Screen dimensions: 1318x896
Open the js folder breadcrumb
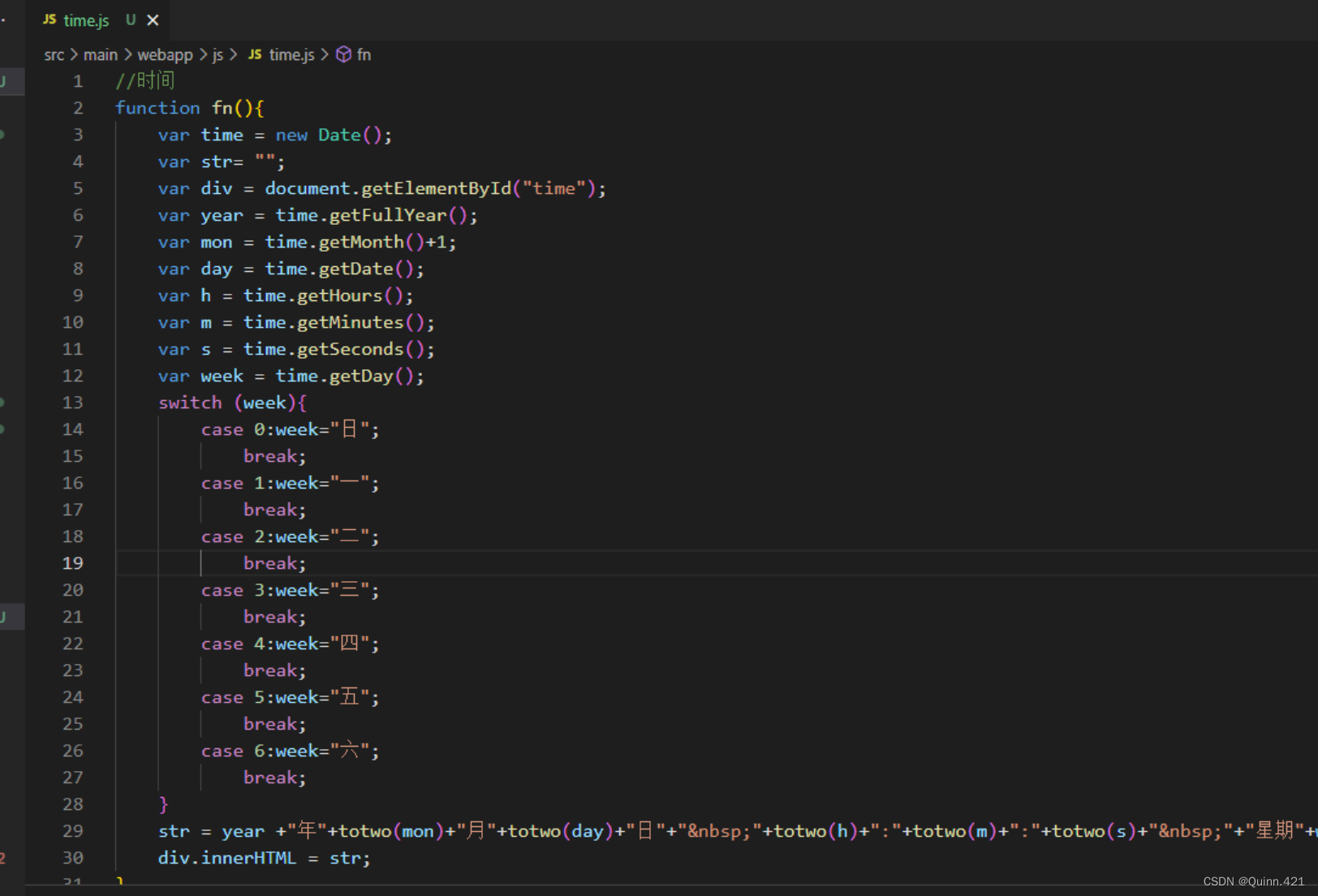pos(218,54)
